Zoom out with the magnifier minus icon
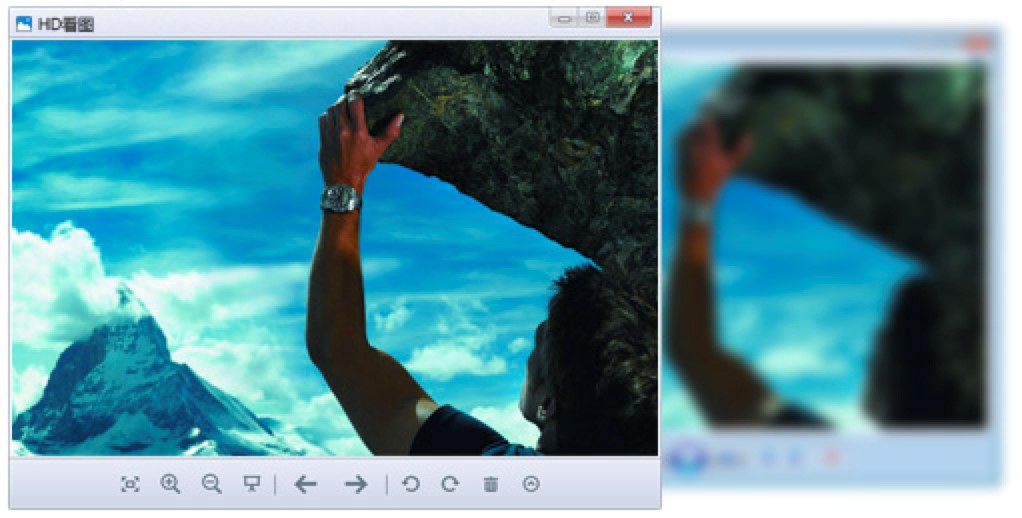Viewport: 1022px width, 518px height. [x=211, y=483]
